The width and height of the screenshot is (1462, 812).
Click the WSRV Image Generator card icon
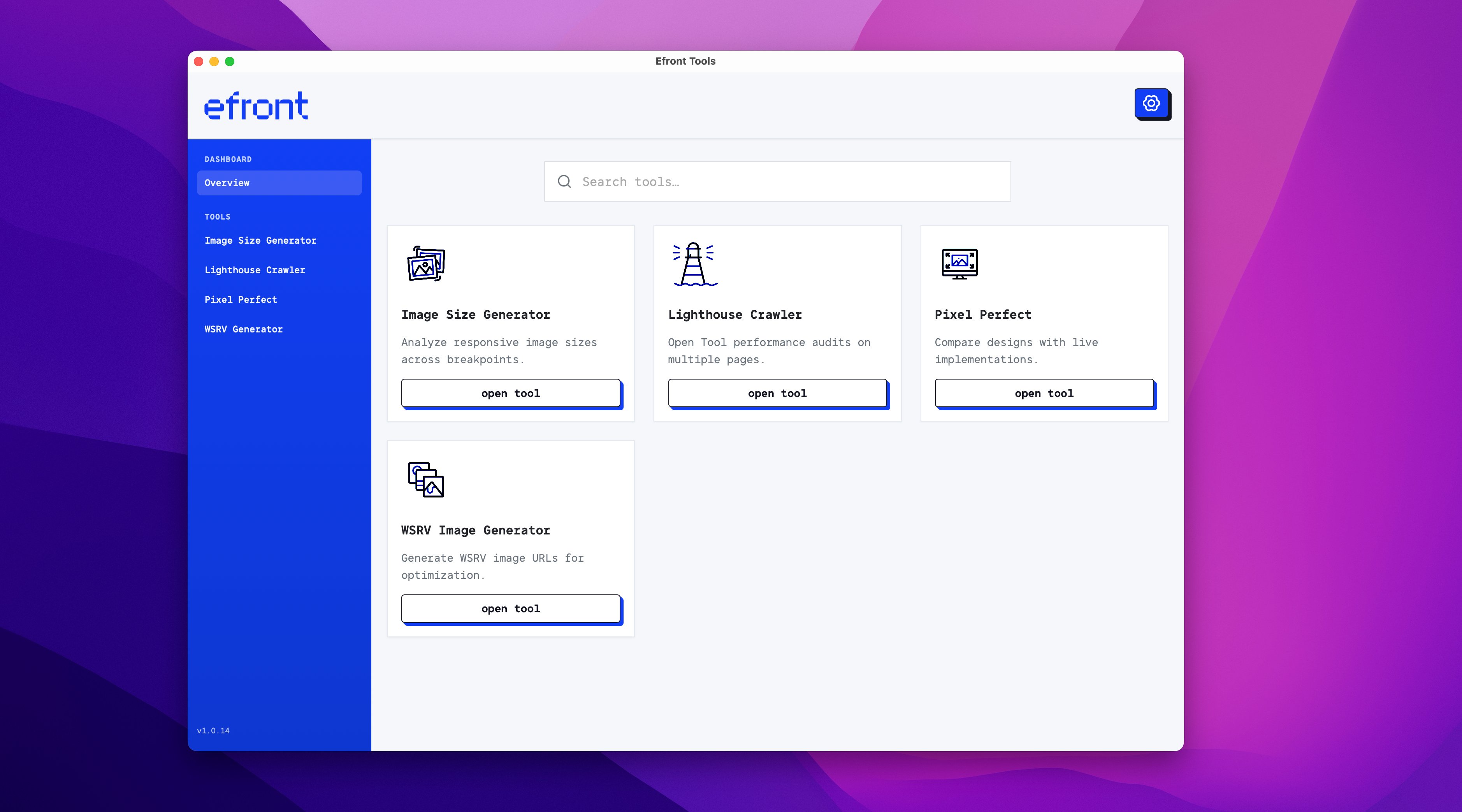(x=426, y=480)
